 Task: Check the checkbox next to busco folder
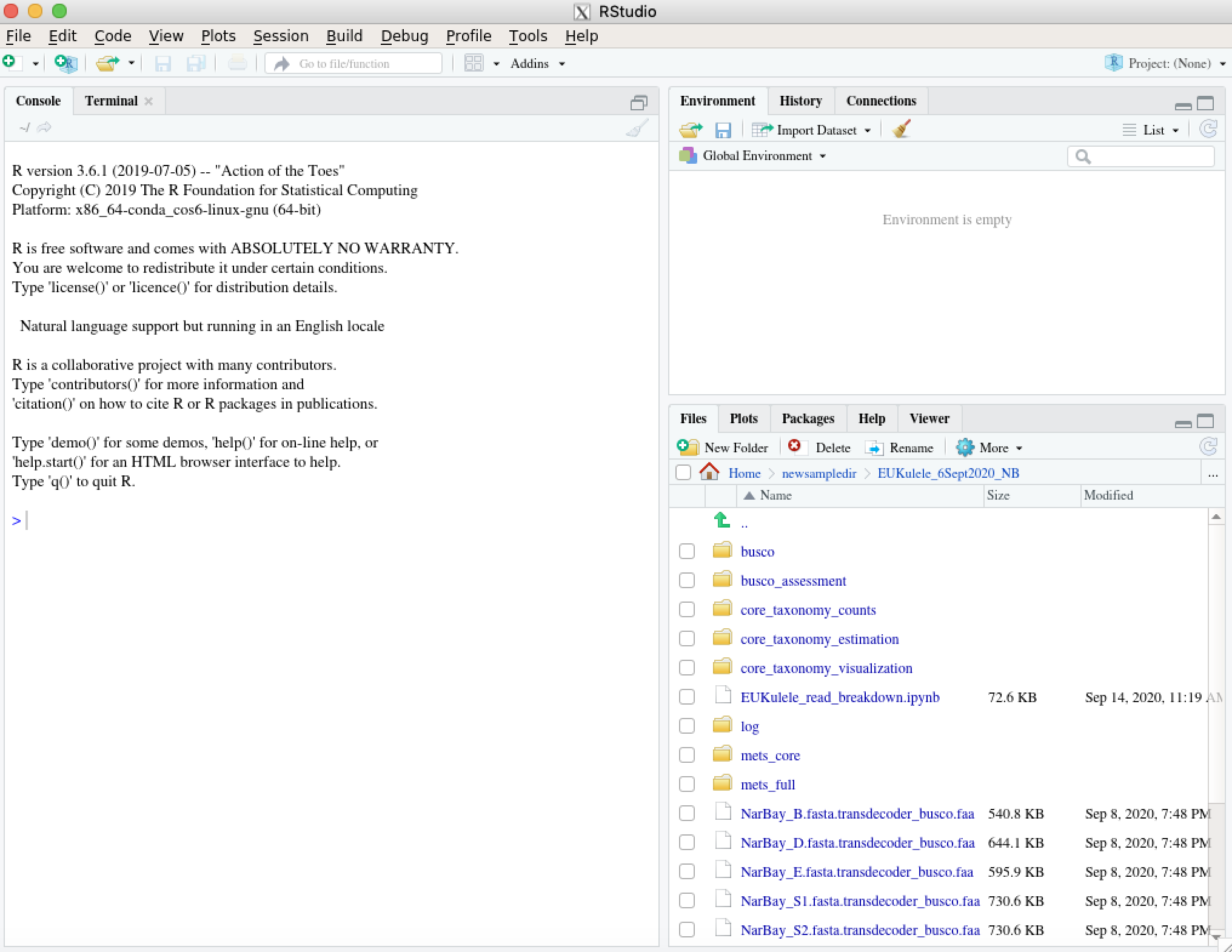click(686, 550)
